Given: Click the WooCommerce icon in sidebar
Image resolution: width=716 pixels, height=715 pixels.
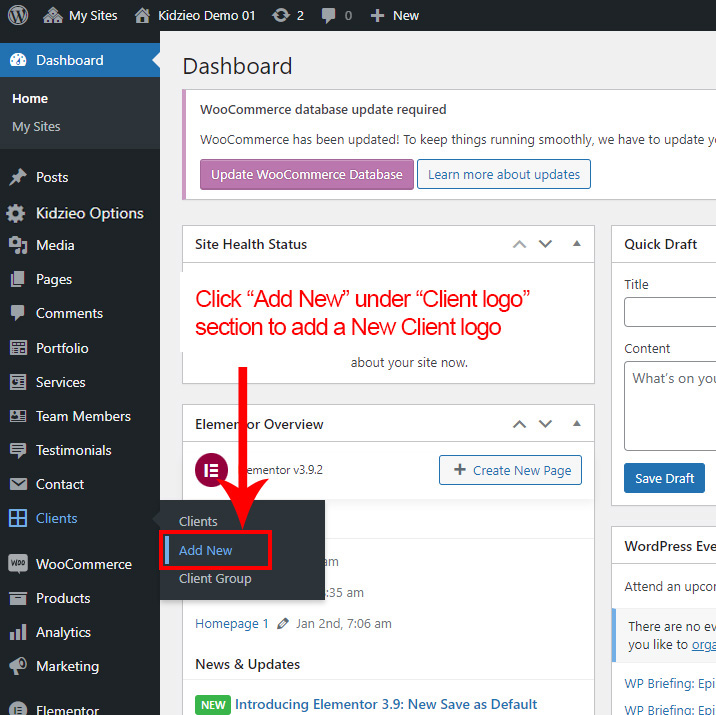Looking at the screenshot, I should pyautogui.click(x=18, y=564).
